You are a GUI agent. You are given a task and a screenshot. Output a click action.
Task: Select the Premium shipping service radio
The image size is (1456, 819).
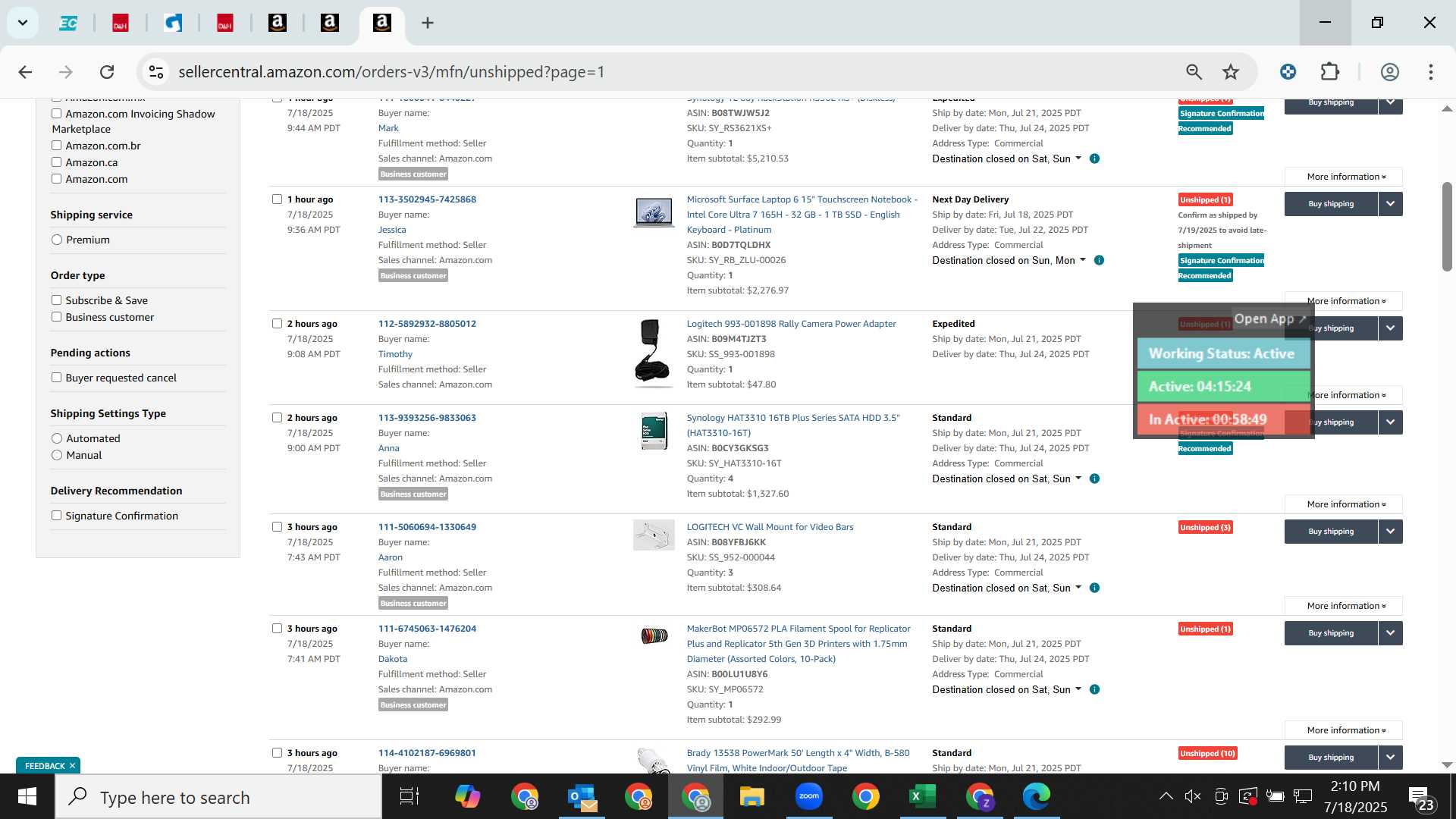[57, 240]
